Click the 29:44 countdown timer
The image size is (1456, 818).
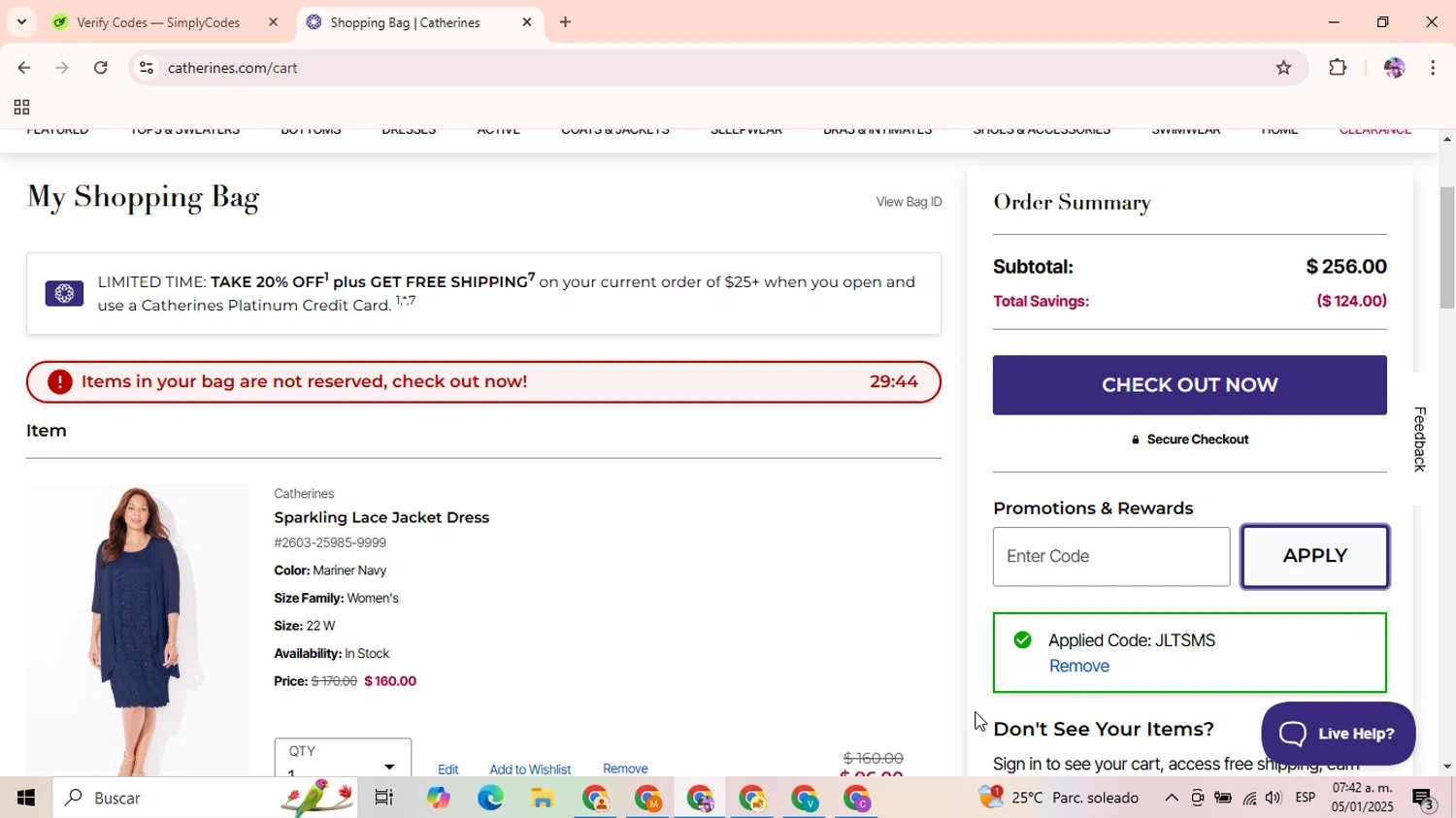(894, 381)
